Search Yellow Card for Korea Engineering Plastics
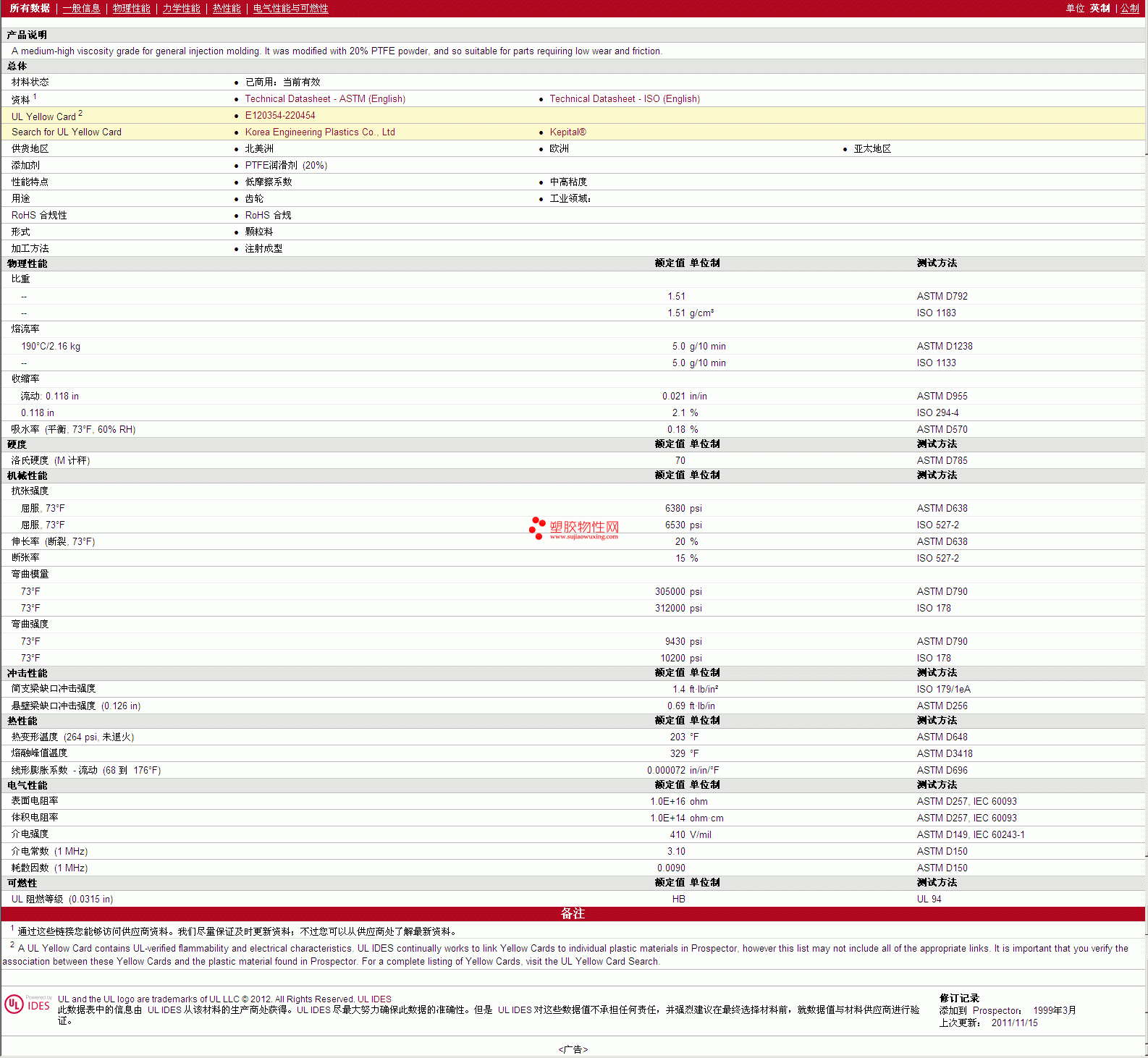The height and width of the screenshot is (1058, 1148). pos(320,132)
